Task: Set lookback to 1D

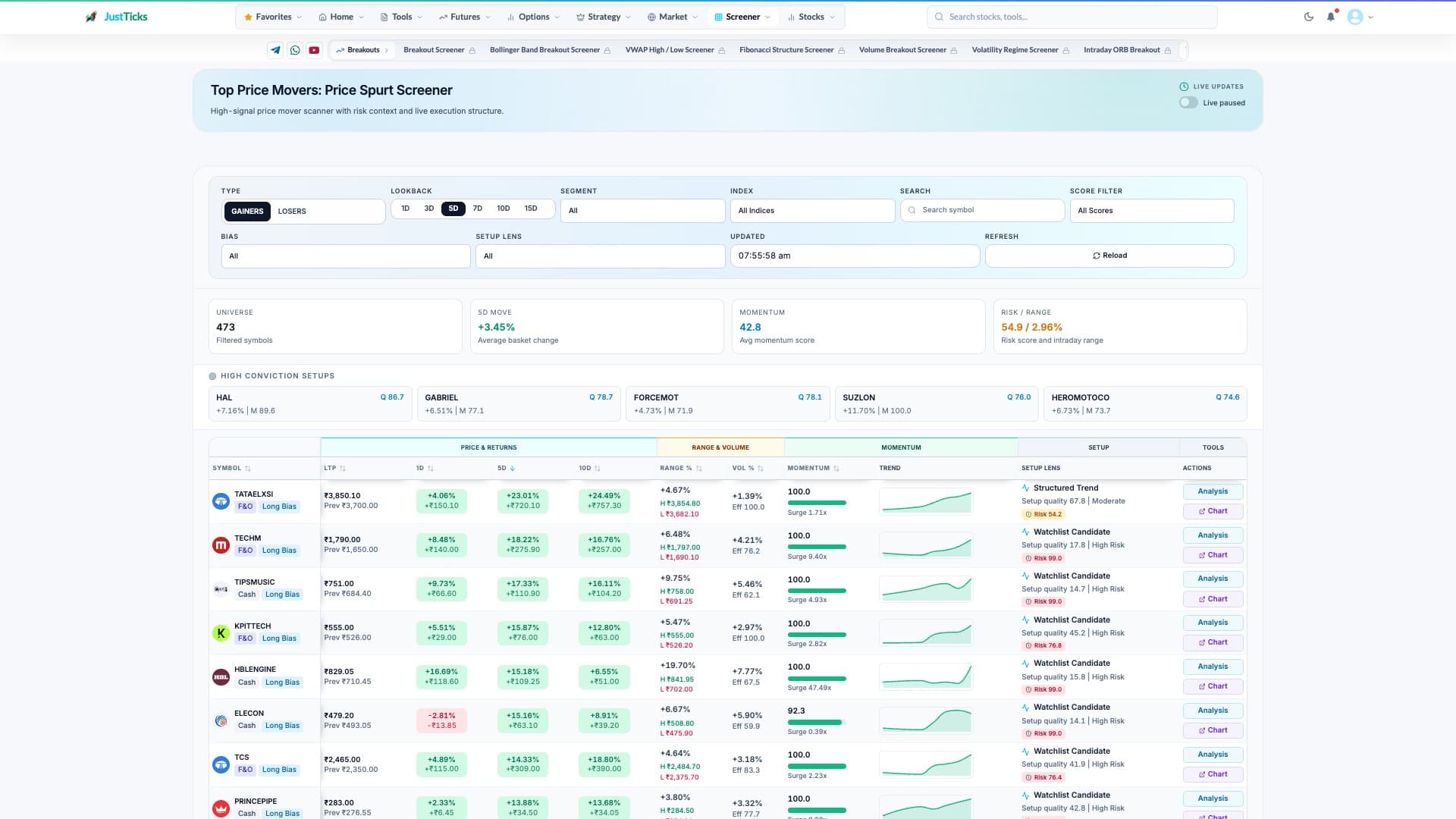Action: pyautogui.click(x=406, y=209)
